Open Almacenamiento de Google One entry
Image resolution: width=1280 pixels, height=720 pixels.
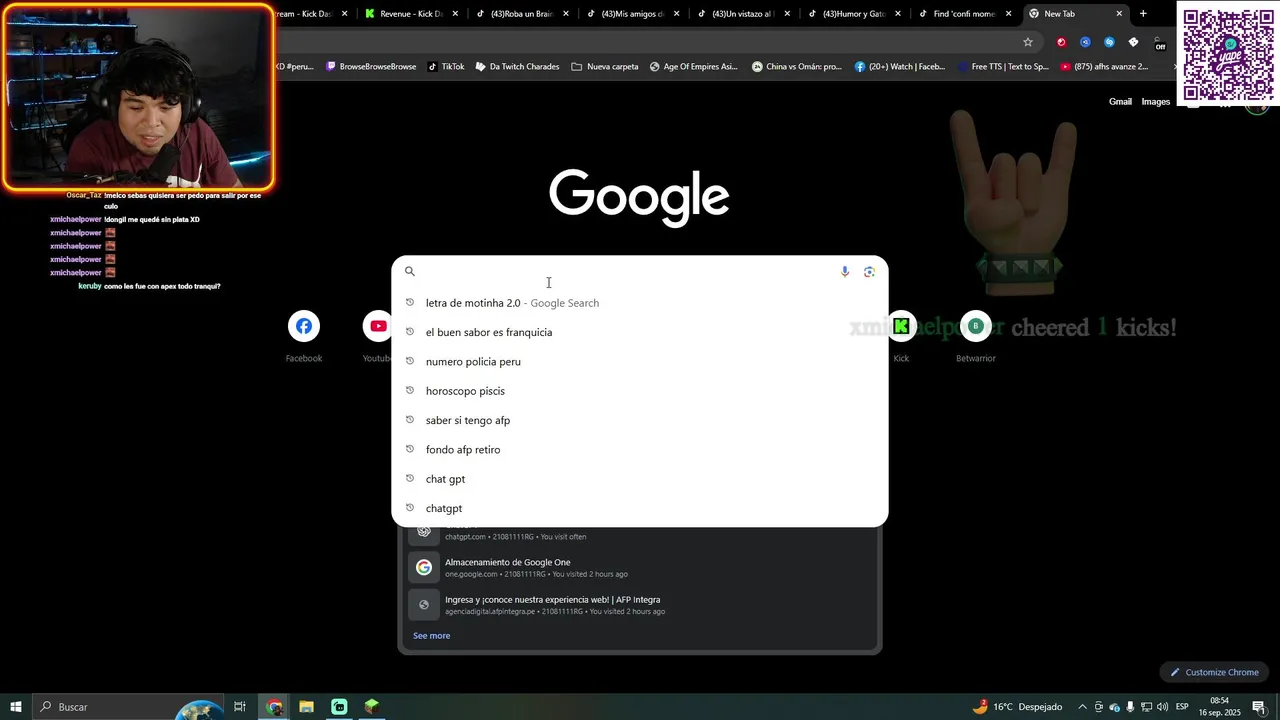[639, 567]
